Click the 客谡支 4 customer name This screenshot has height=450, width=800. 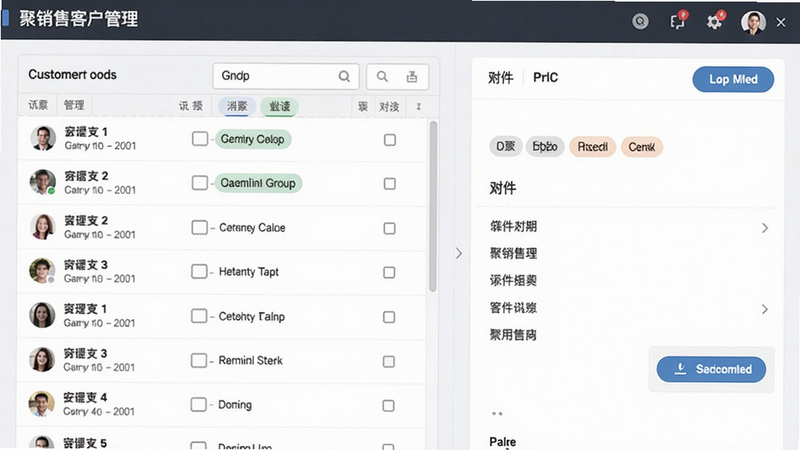(x=85, y=397)
